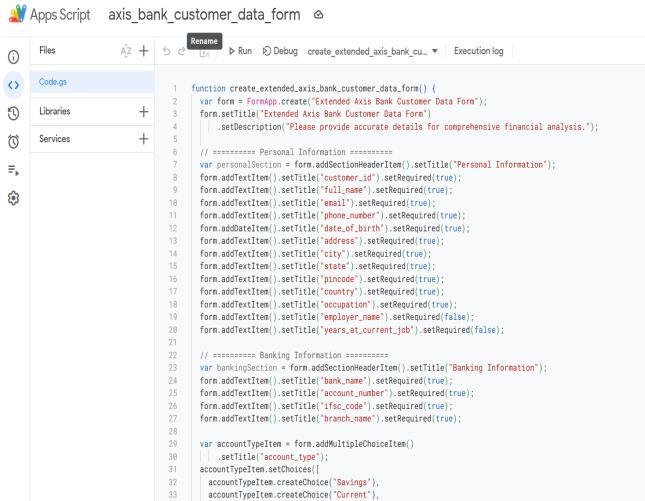Click the 'Current' choice string
This screenshot has width=645, height=501.
pyautogui.click(x=352, y=495)
